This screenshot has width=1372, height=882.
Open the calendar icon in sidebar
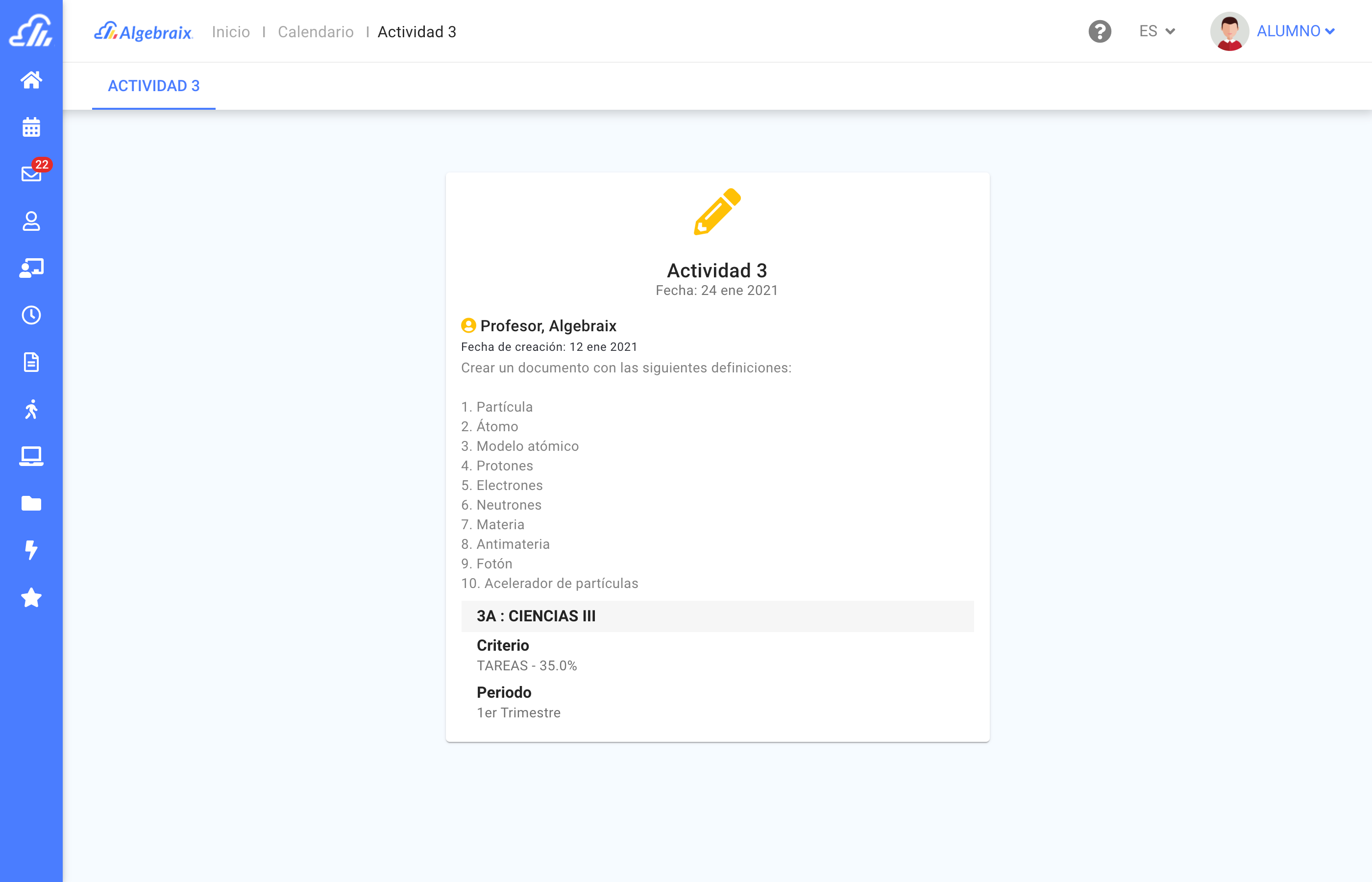click(x=31, y=127)
